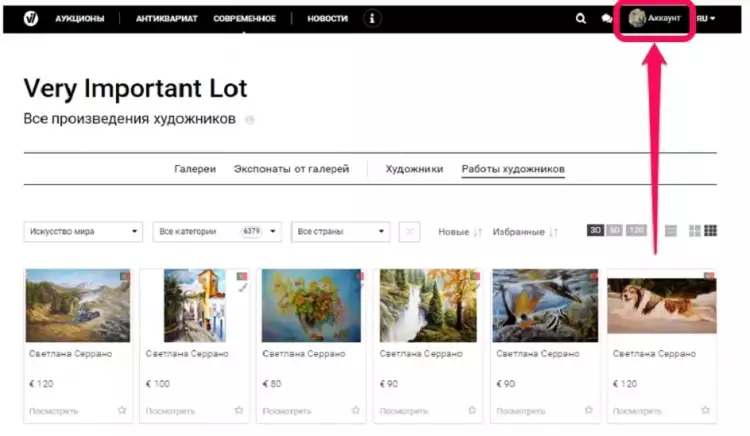
Task: Open the chat messages icon
Action: pyautogui.click(x=607, y=18)
